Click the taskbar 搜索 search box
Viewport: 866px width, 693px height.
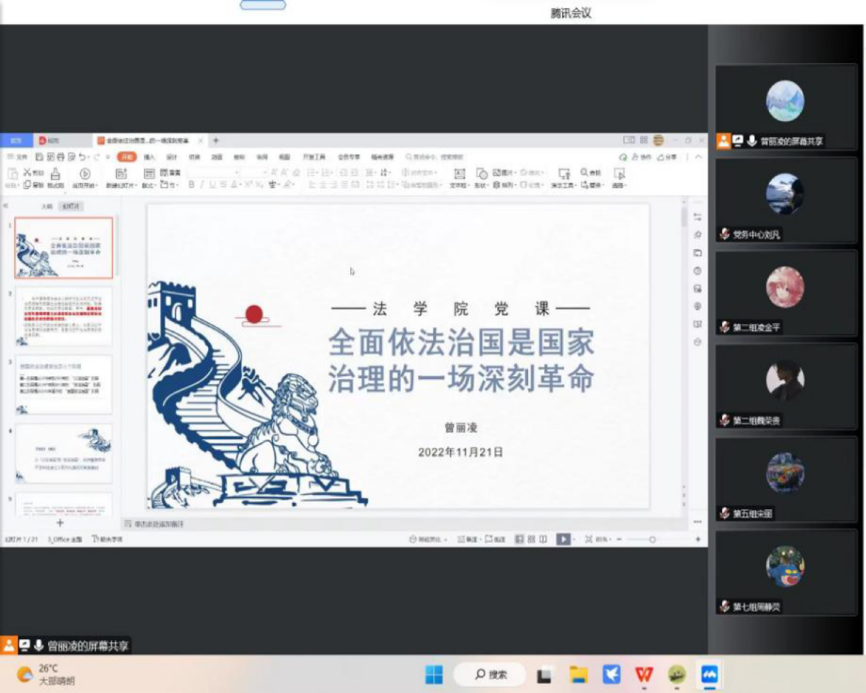pos(490,675)
